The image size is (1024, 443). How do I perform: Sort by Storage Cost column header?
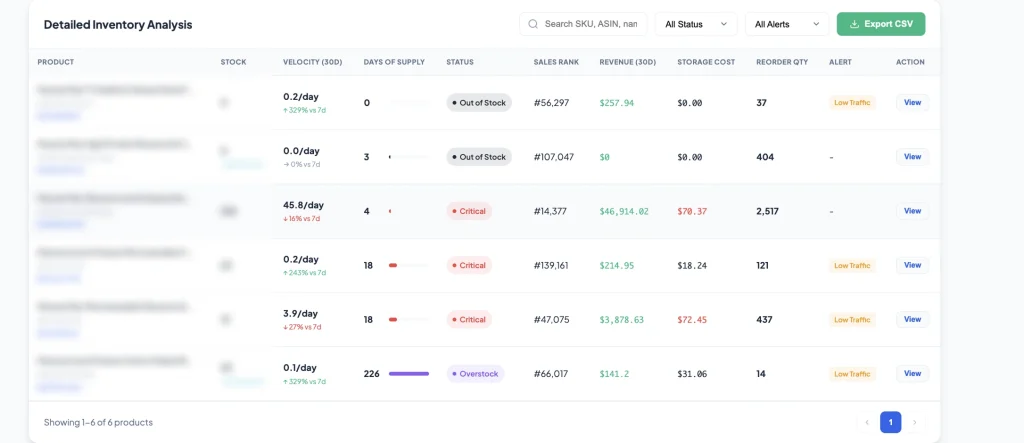[x=706, y=62]
